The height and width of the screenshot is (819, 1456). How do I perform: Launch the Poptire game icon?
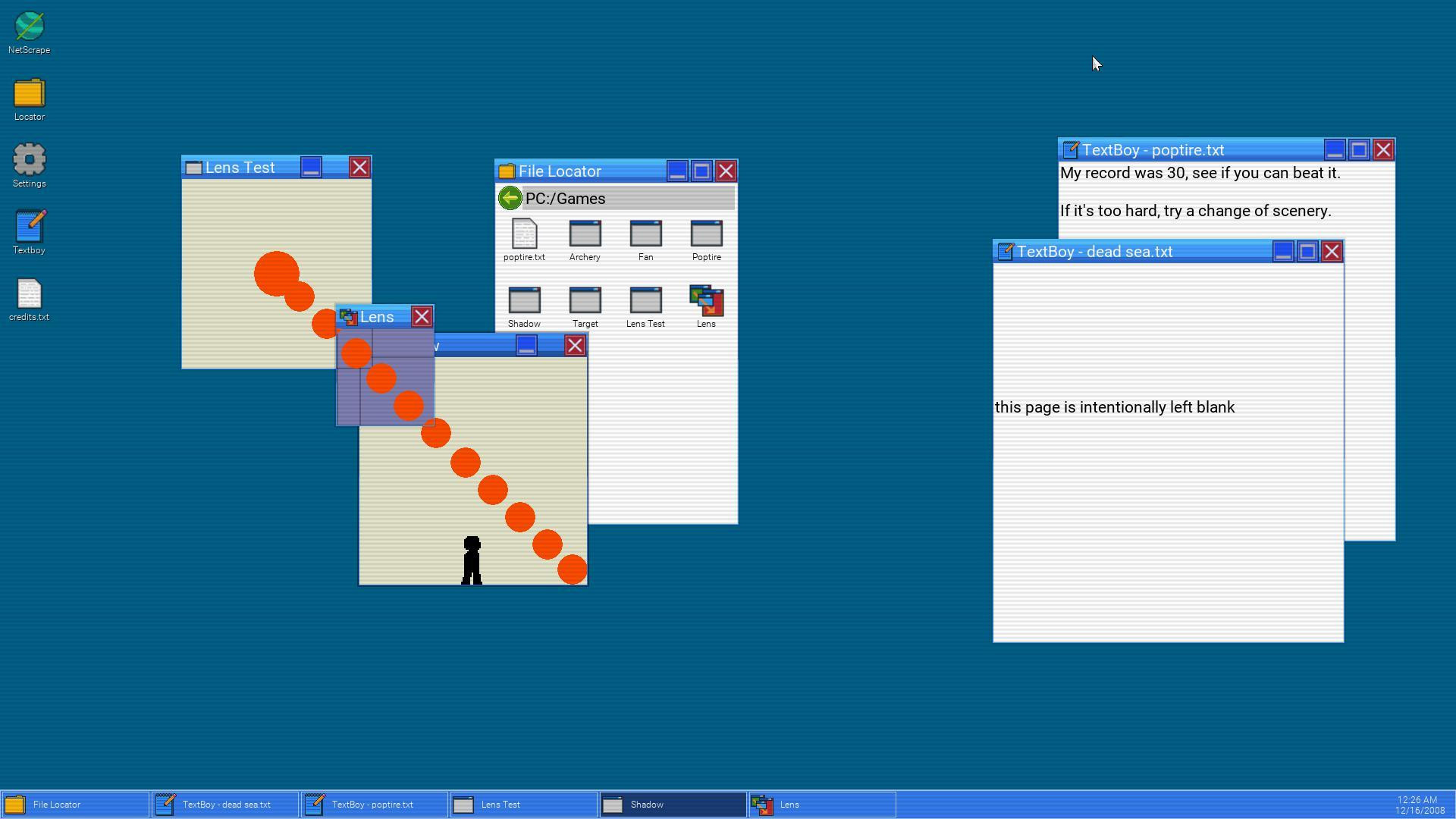pyautogui.click(x=706, y=240)
